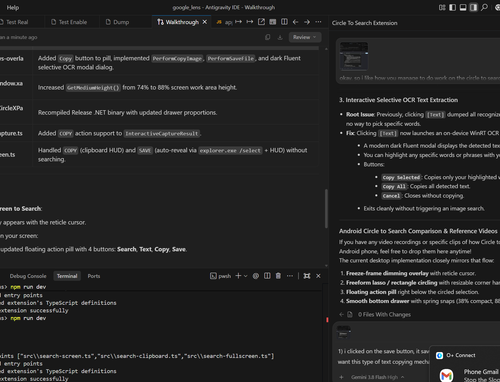Screen dimensions: 500x382
Task: Expand 0 Files With Changes
Action: pyautogui.click(x=384, y=314)
